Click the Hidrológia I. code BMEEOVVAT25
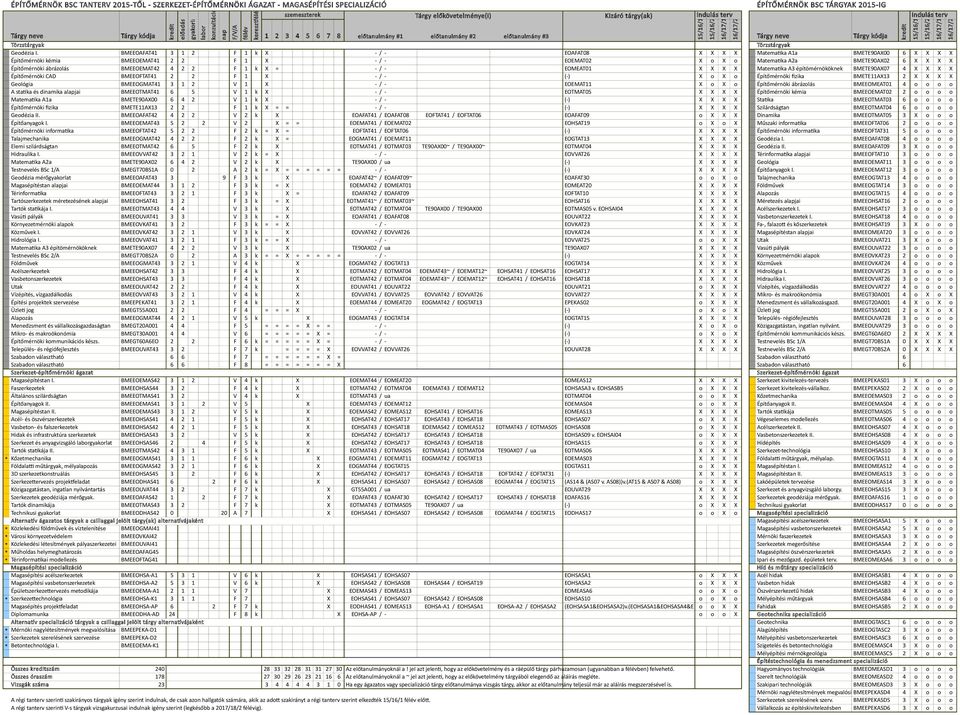960x715 pixels. click(x=872, y=272)
